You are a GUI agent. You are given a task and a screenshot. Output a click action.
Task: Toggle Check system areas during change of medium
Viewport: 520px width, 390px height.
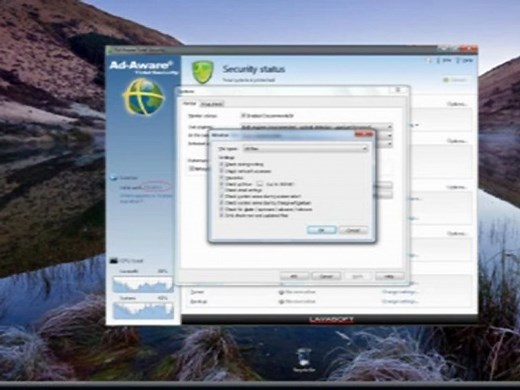tap(221, 203)
